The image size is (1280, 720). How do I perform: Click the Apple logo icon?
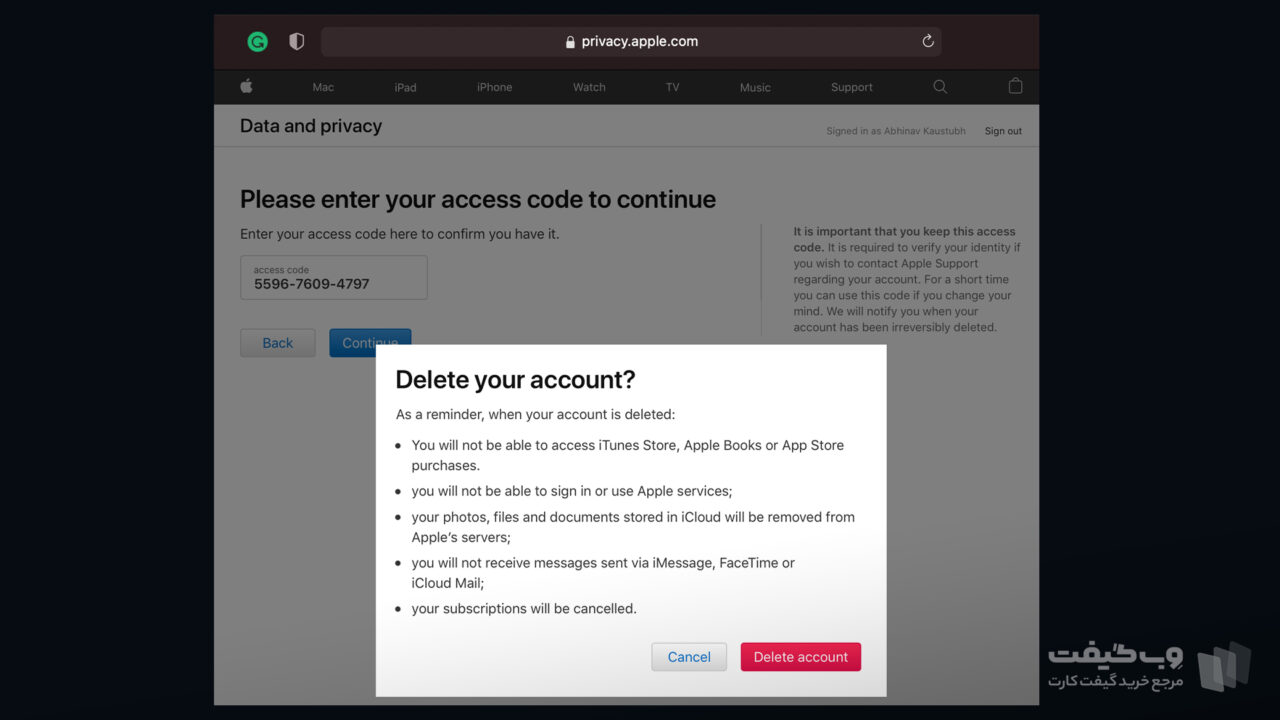tap(246, 86)
